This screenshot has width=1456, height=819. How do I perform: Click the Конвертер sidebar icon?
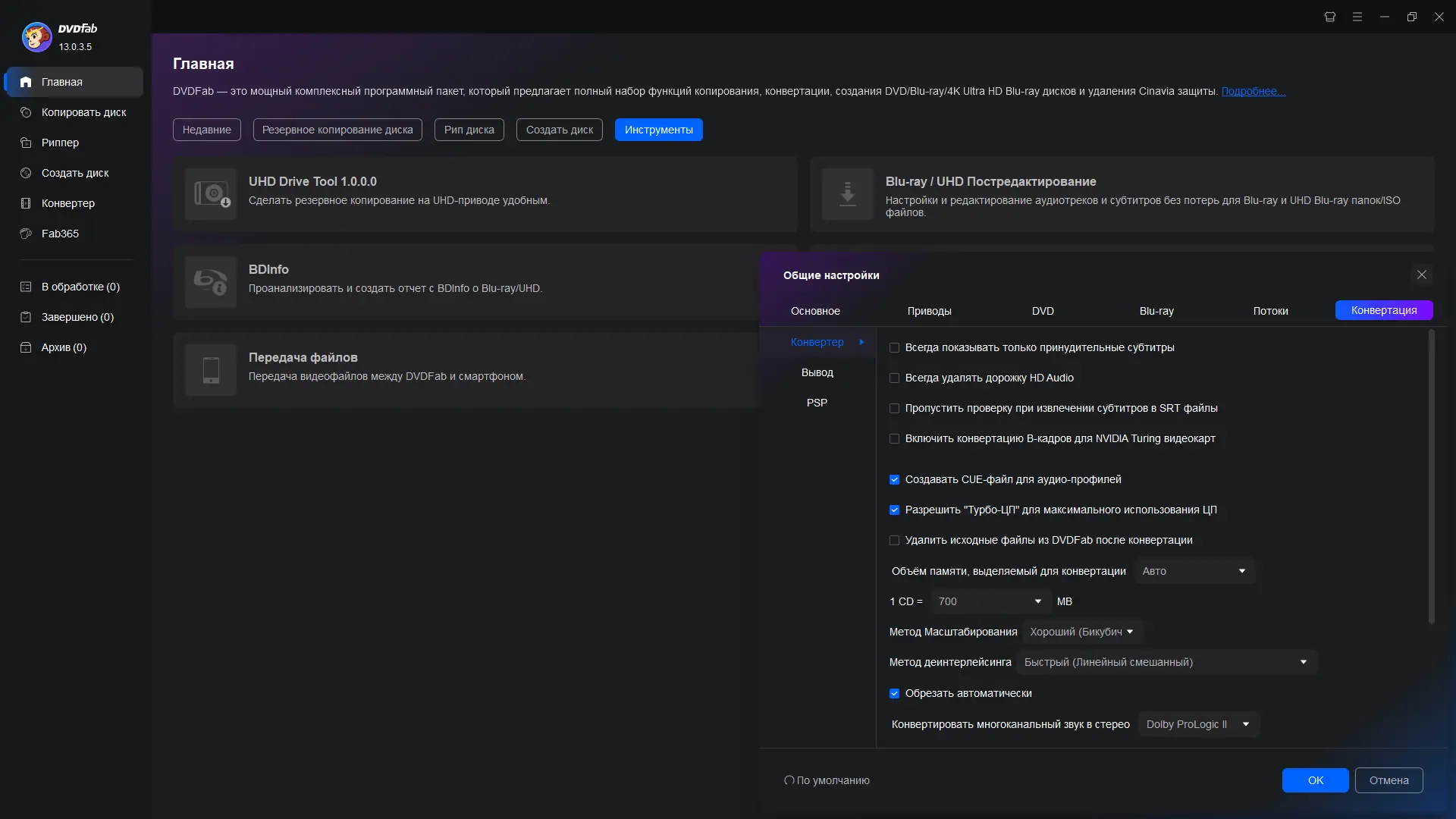[26, 203]
